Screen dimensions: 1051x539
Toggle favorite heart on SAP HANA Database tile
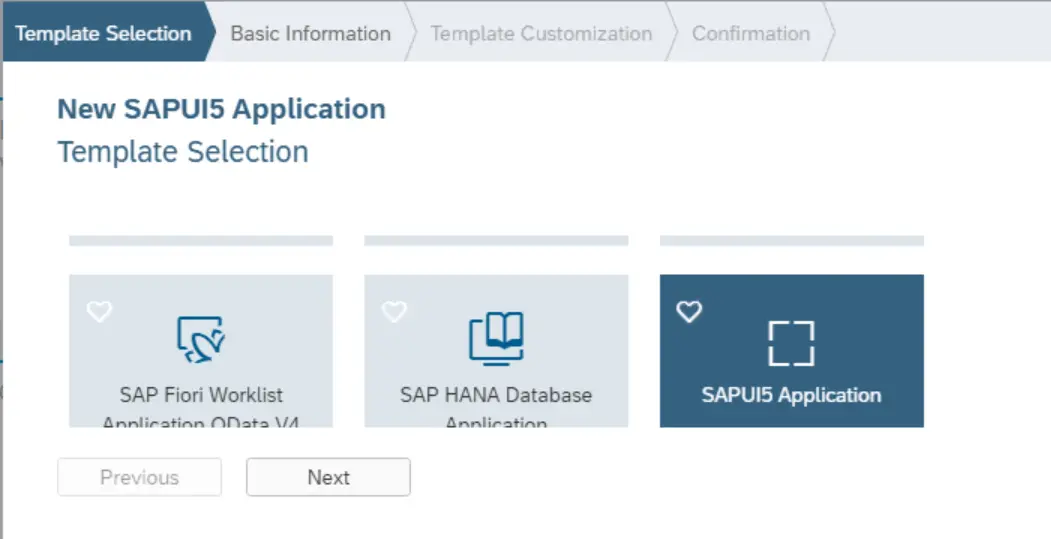tap(394, 312)
